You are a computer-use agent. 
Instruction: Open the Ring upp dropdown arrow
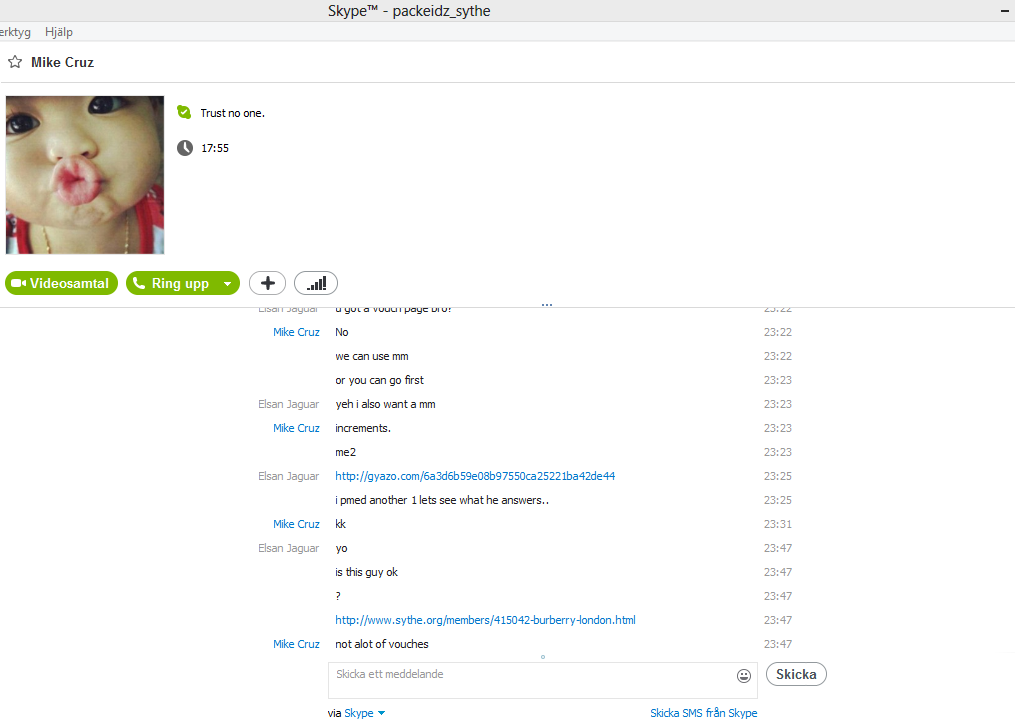(228, 284)
